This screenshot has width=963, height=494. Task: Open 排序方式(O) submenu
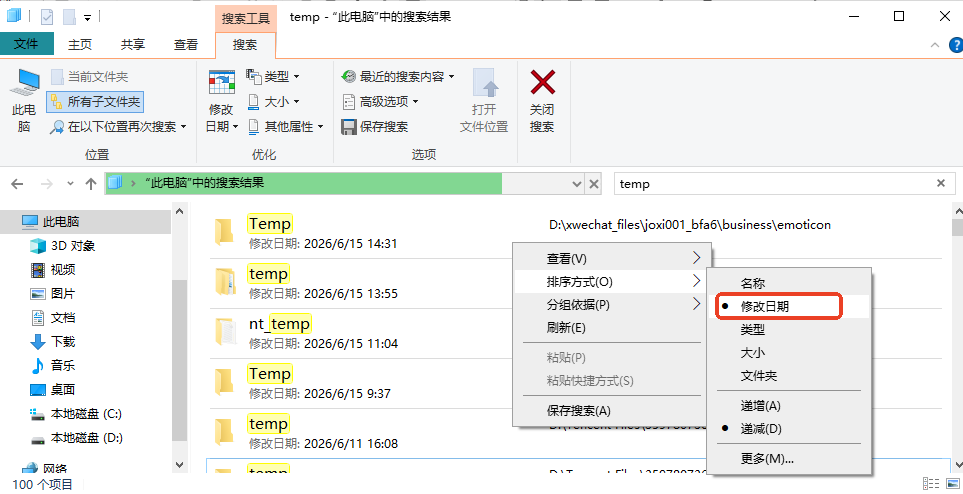(x=612, y=282)
